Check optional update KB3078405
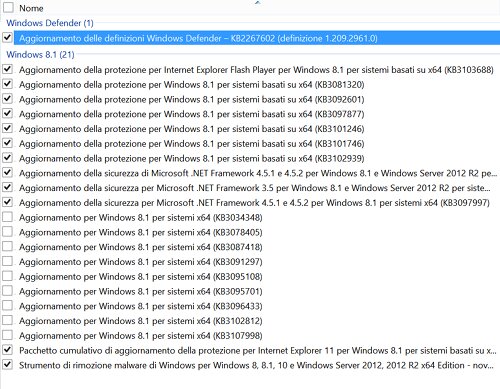This screenshot has width=500, height=389. coord(8,231)
